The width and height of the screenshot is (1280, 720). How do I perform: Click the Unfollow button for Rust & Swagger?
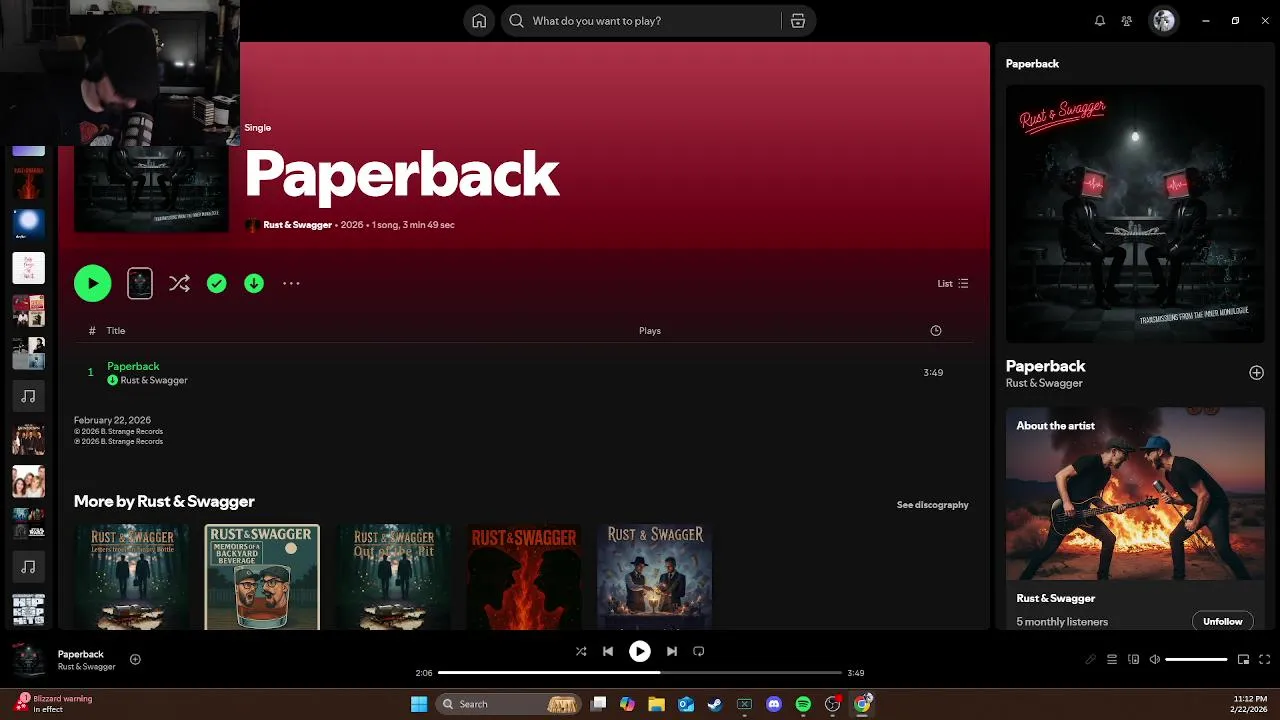[x=1222, y=621]
